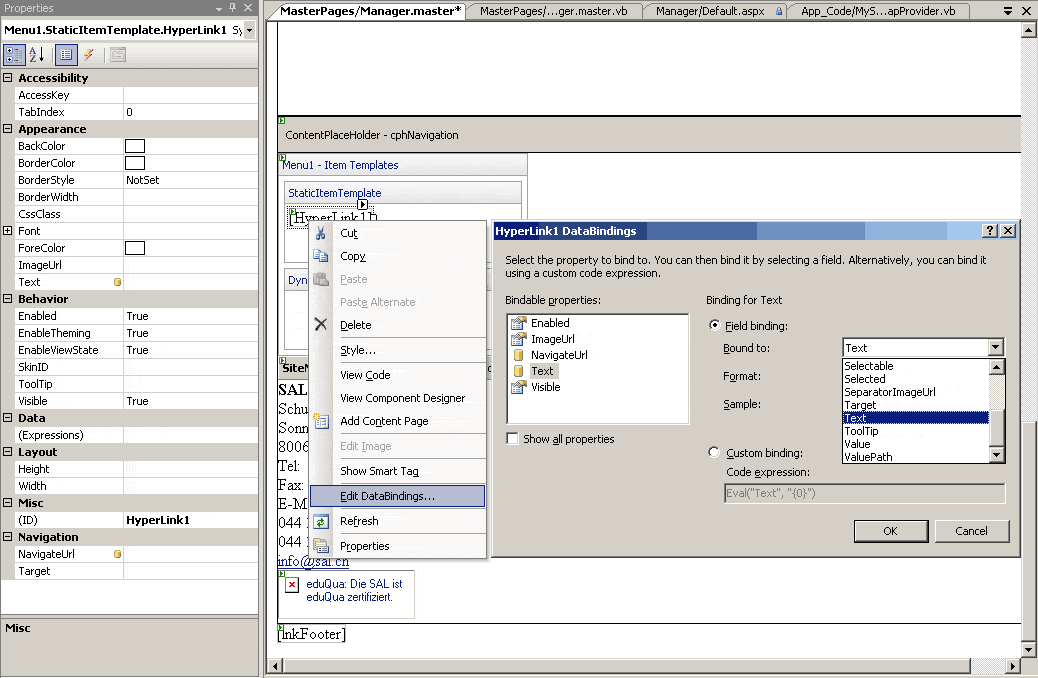This screenshot has height=678, width=1038.
Task: Click the Cut scissors icon
Action: pos(320,233)
